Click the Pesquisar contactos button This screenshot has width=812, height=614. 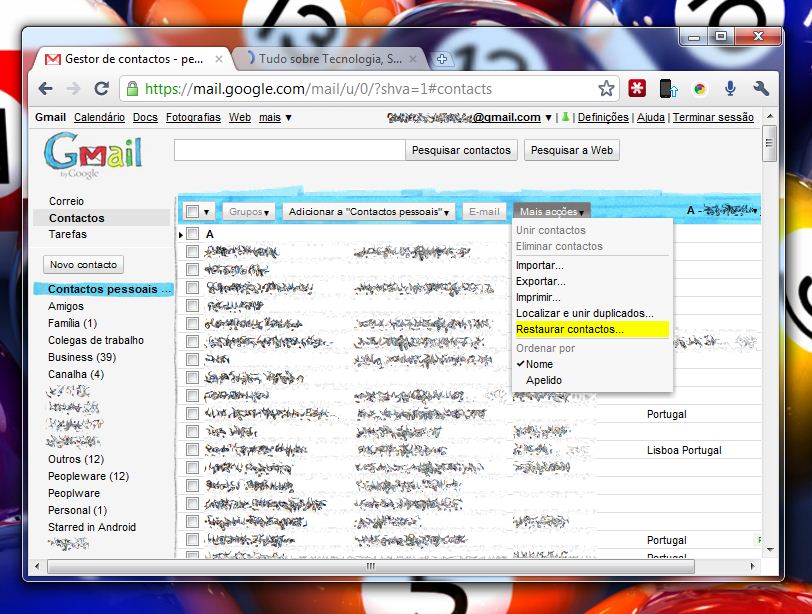[461, 150]
